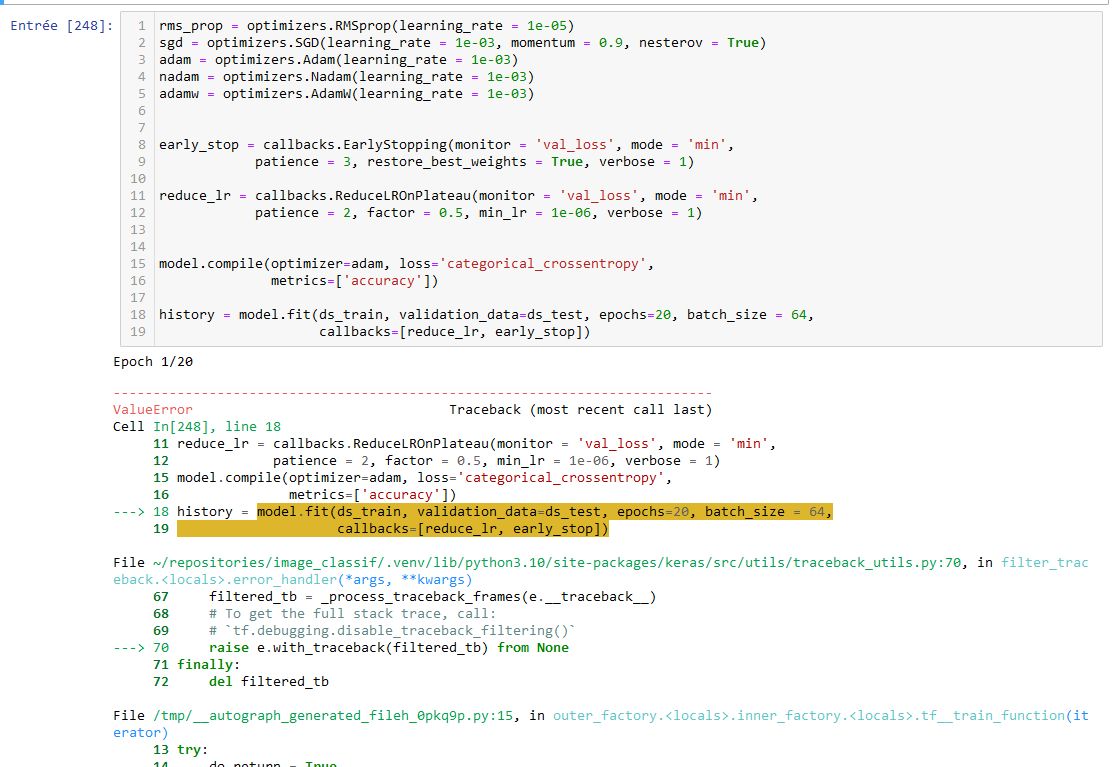Click callbacks=[reduce_lr, early_stop] in code cell

[454, 332]
